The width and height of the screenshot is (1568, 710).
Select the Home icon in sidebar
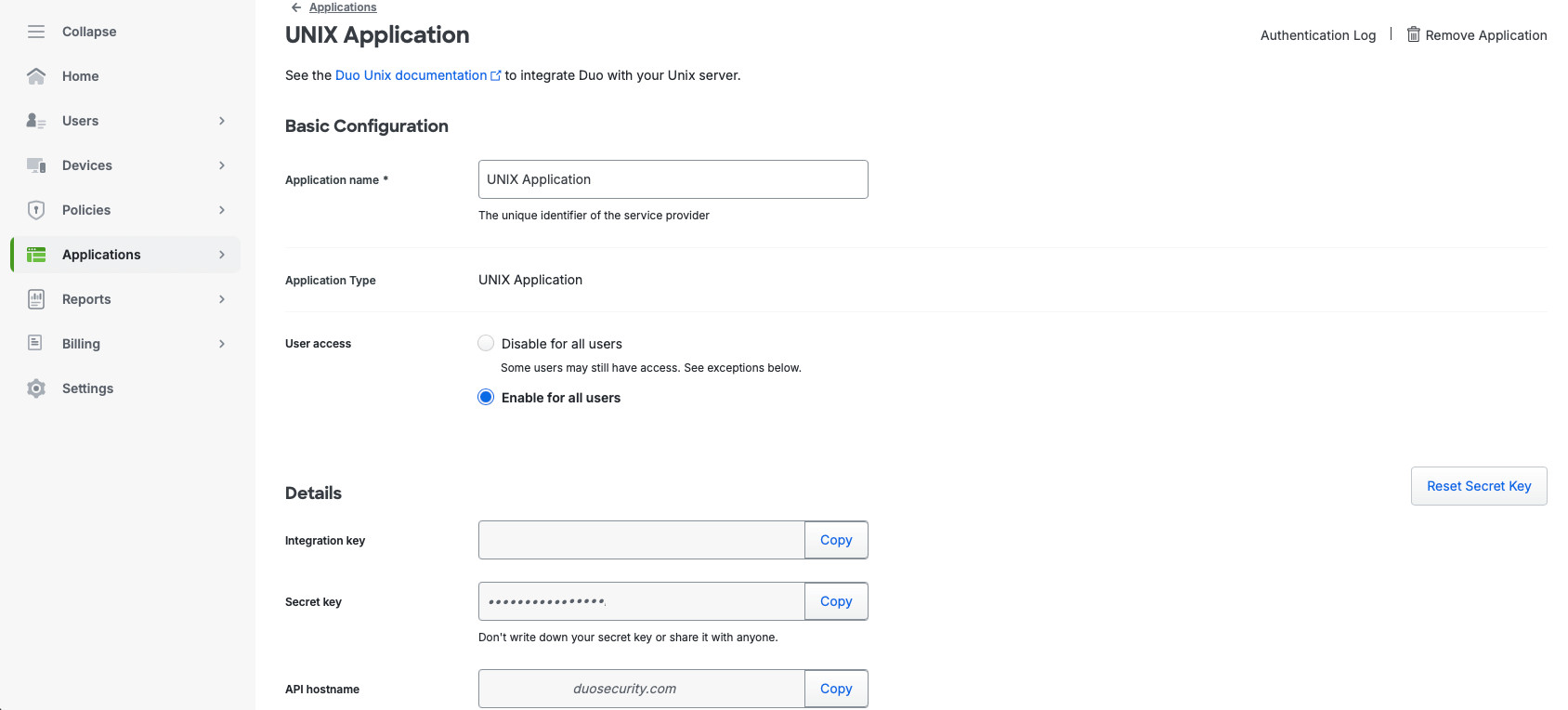pos(35,75)
